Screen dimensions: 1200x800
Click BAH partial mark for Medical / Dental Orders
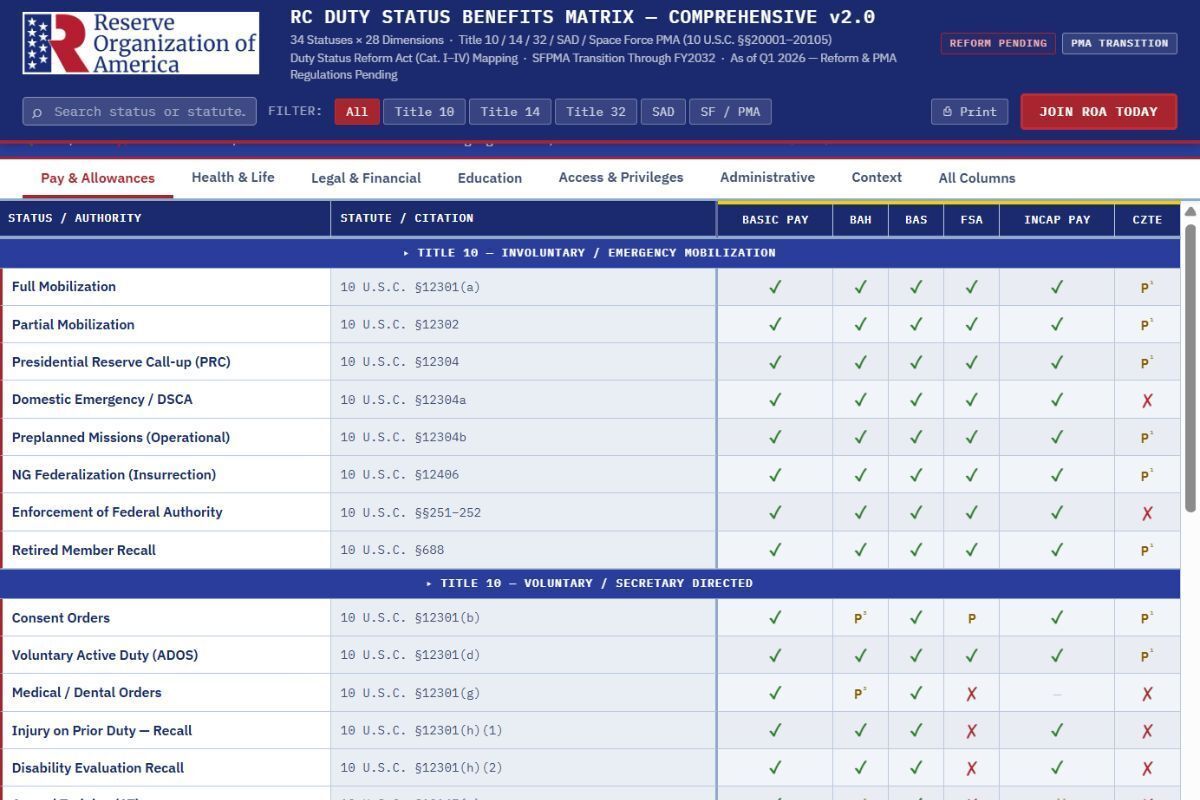860,692
